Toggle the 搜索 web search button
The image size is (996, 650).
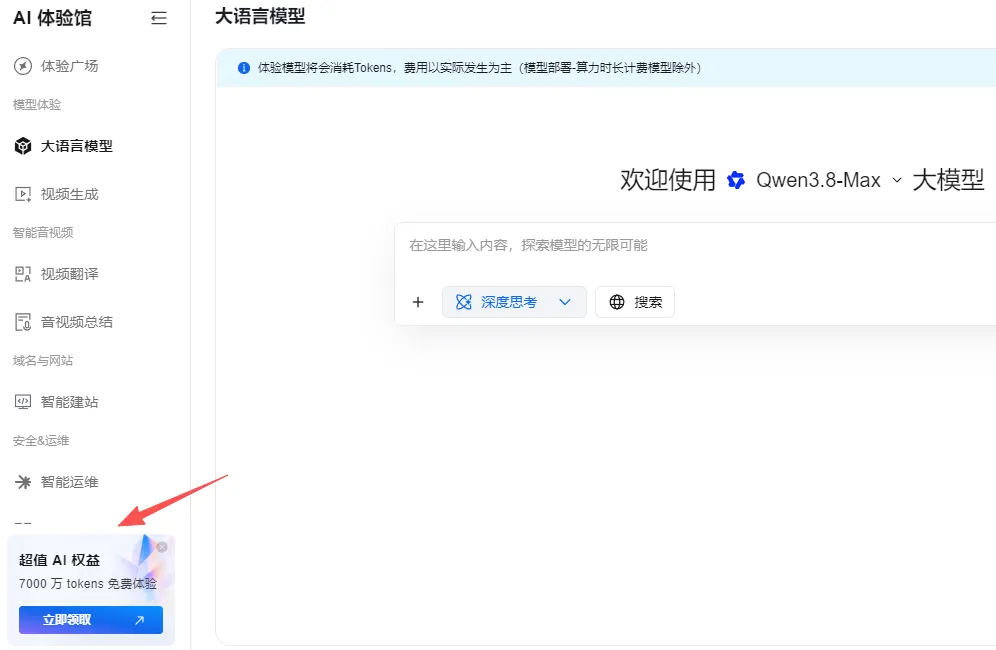click(x=635, y=302)
